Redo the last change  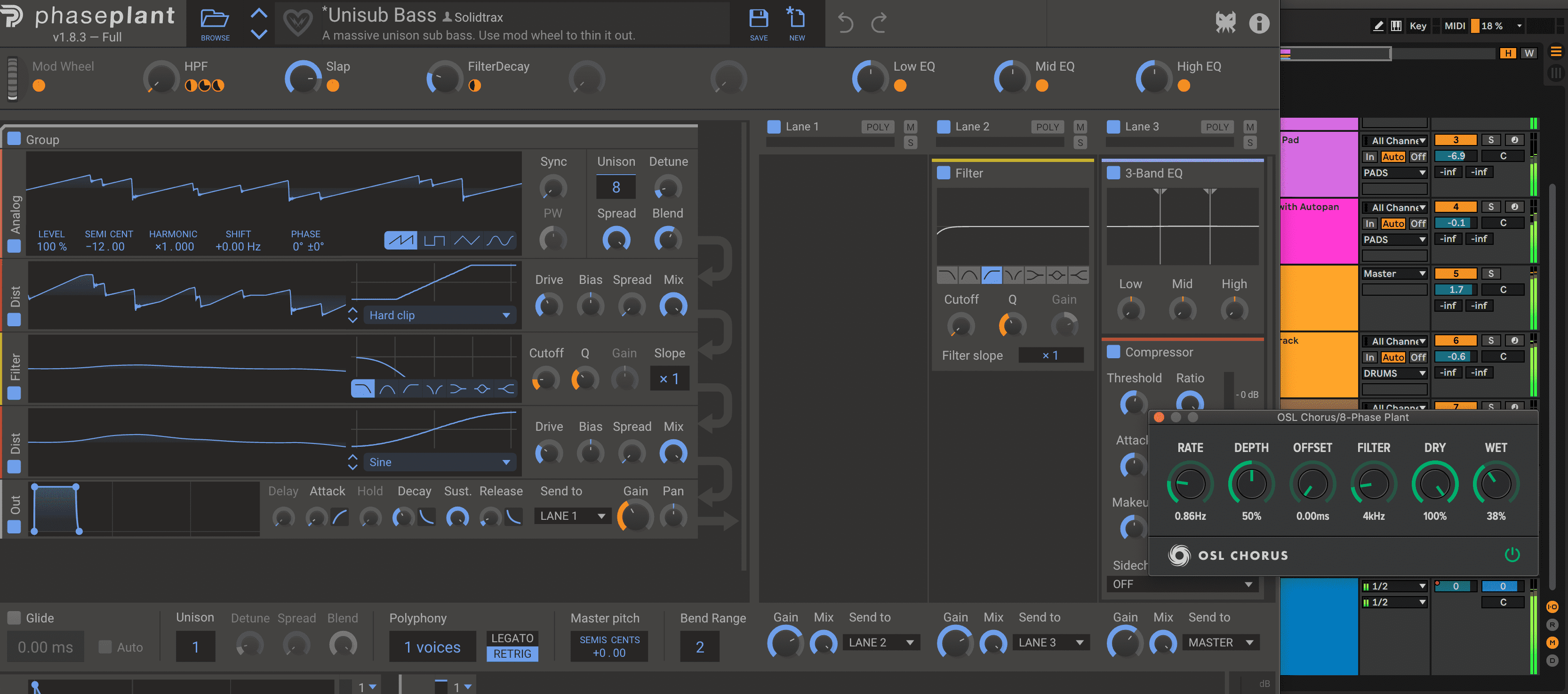point(879,23)
